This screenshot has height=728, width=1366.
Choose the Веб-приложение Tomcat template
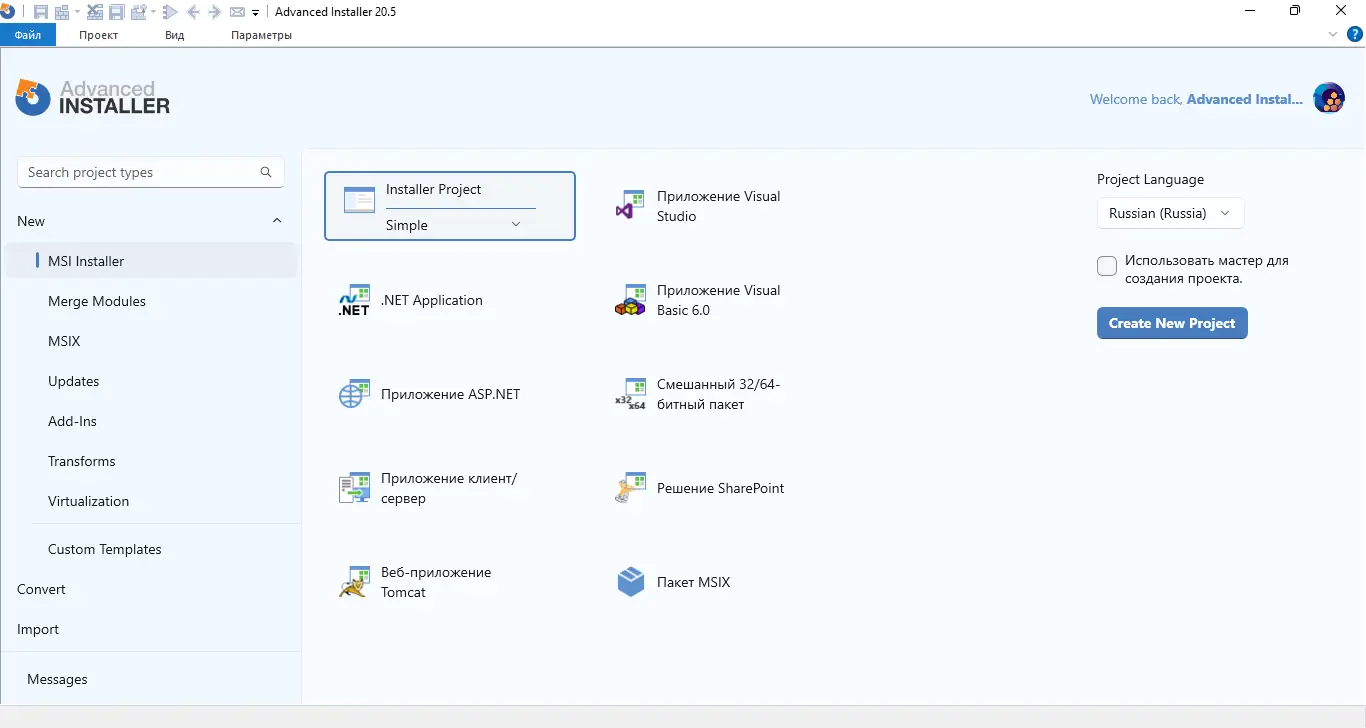point(435,581)
